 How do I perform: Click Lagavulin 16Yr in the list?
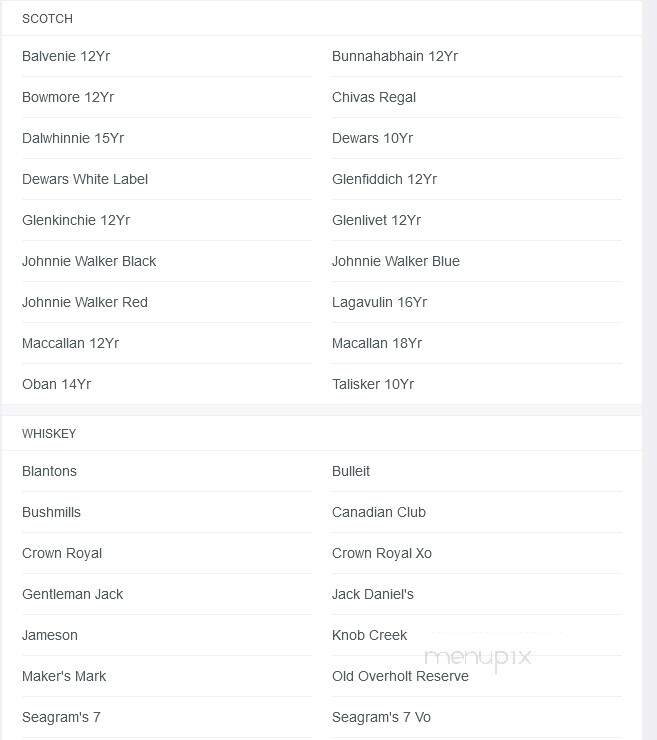click(379, 302)
